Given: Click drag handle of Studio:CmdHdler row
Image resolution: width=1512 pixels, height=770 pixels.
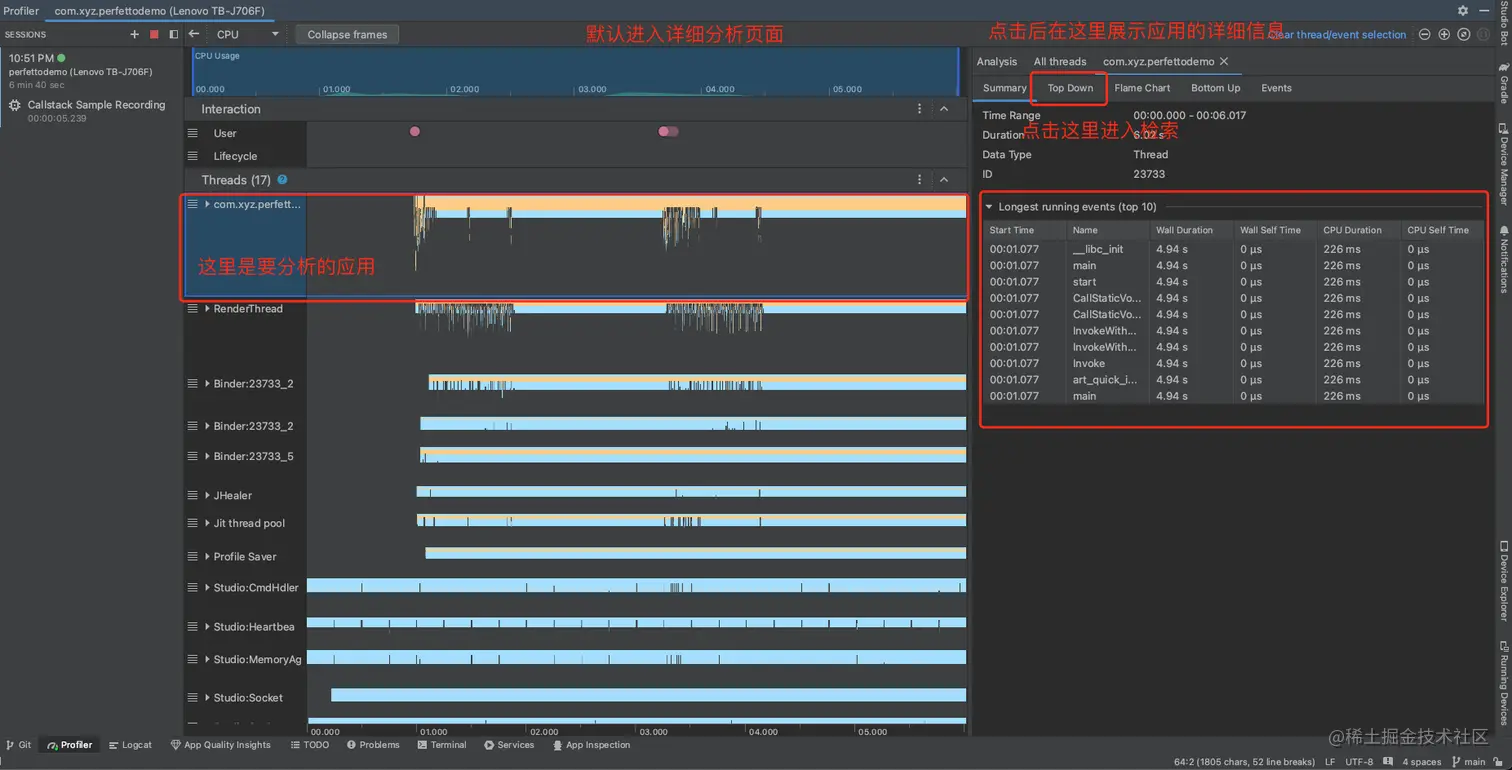Looking at the screenshot, I should point(193,588).
